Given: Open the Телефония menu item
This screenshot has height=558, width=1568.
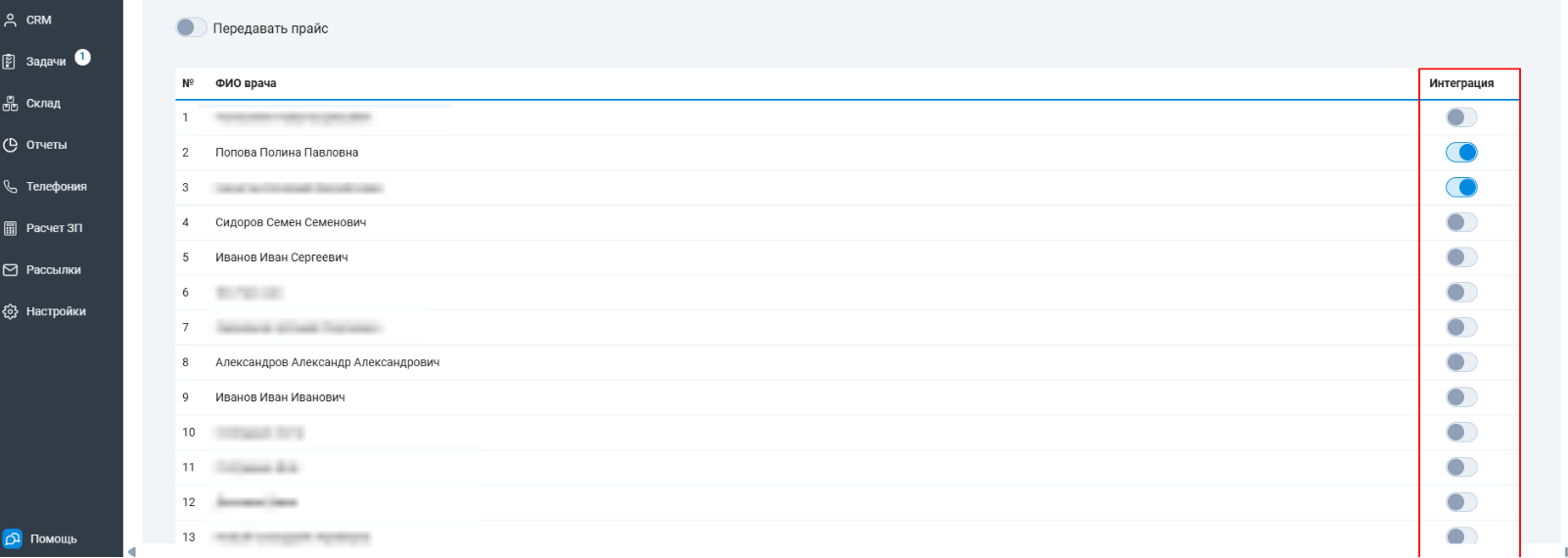Looking at the screenshot, I should point(56,186).
